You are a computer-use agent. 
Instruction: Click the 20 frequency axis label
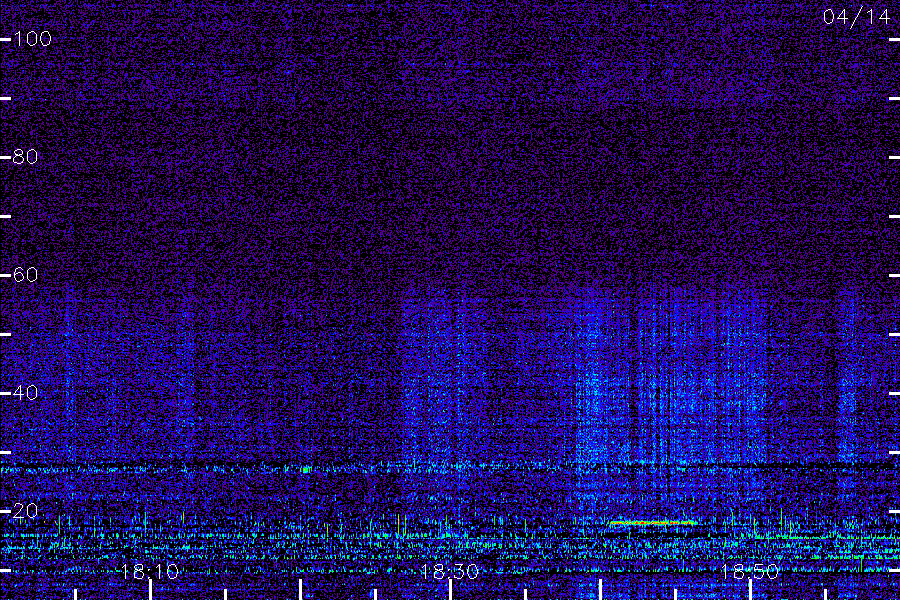[25, 510]
